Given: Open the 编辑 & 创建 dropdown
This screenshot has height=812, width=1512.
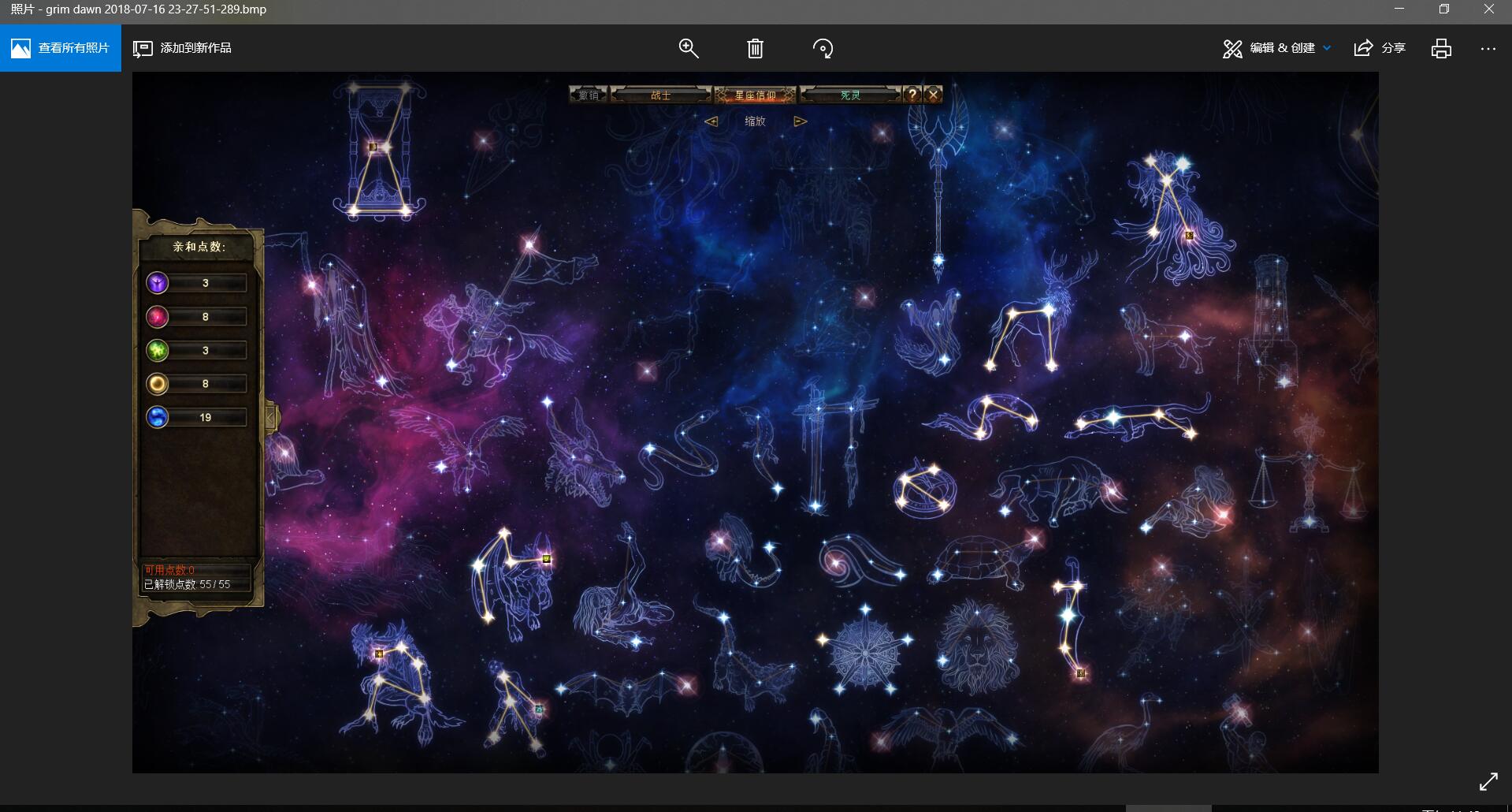Looking at the screenshot, I should [x=1277, y=48].
